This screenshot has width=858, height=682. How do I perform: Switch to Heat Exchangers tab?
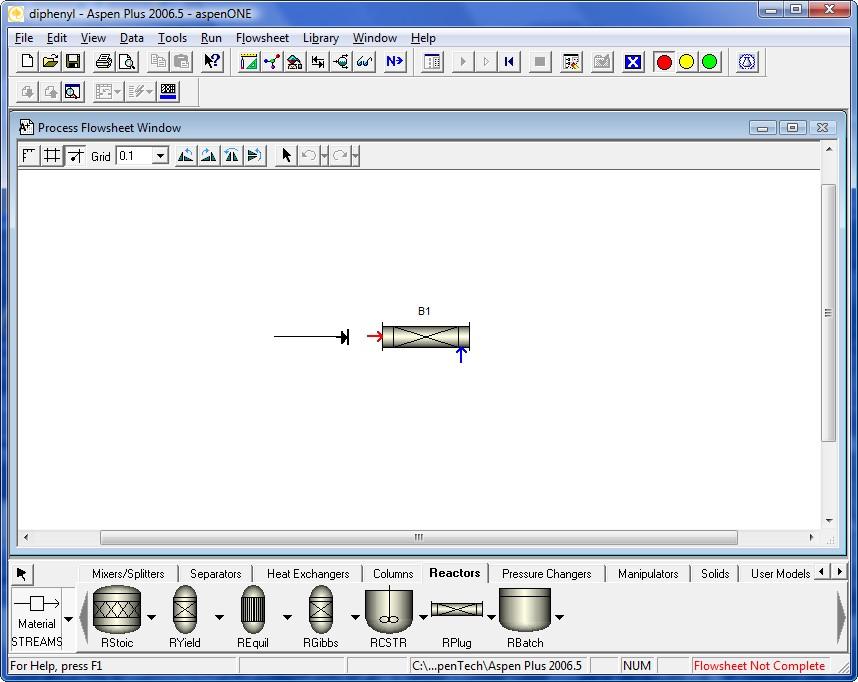coord(308,574)
